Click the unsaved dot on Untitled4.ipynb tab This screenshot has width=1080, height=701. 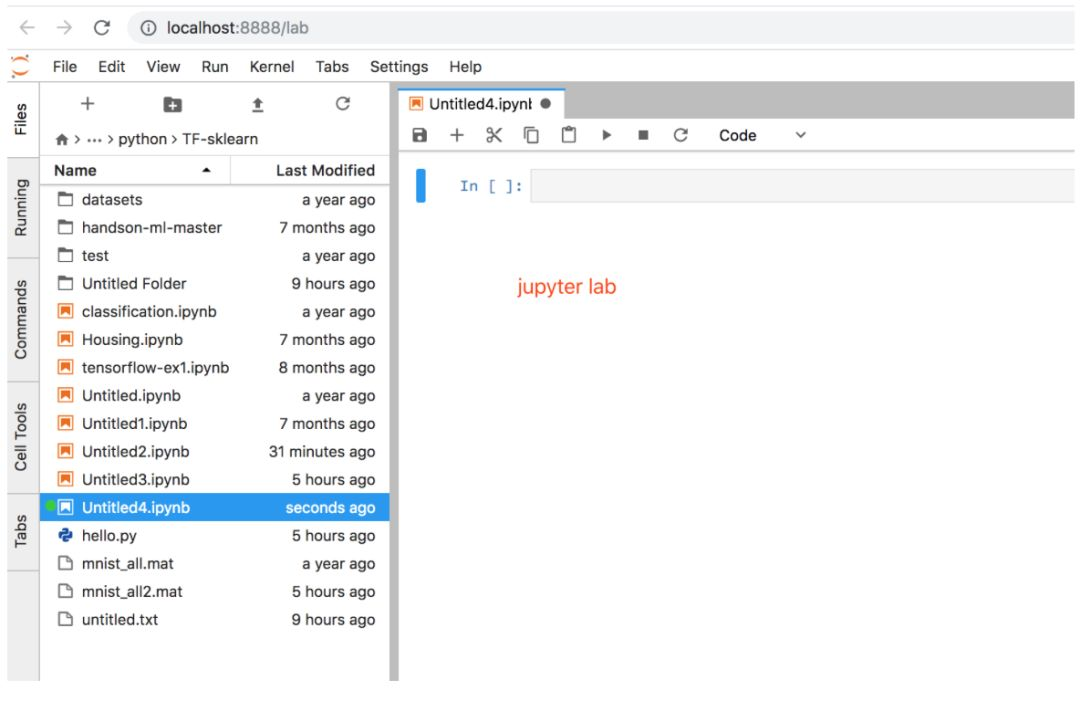[546, 104]
